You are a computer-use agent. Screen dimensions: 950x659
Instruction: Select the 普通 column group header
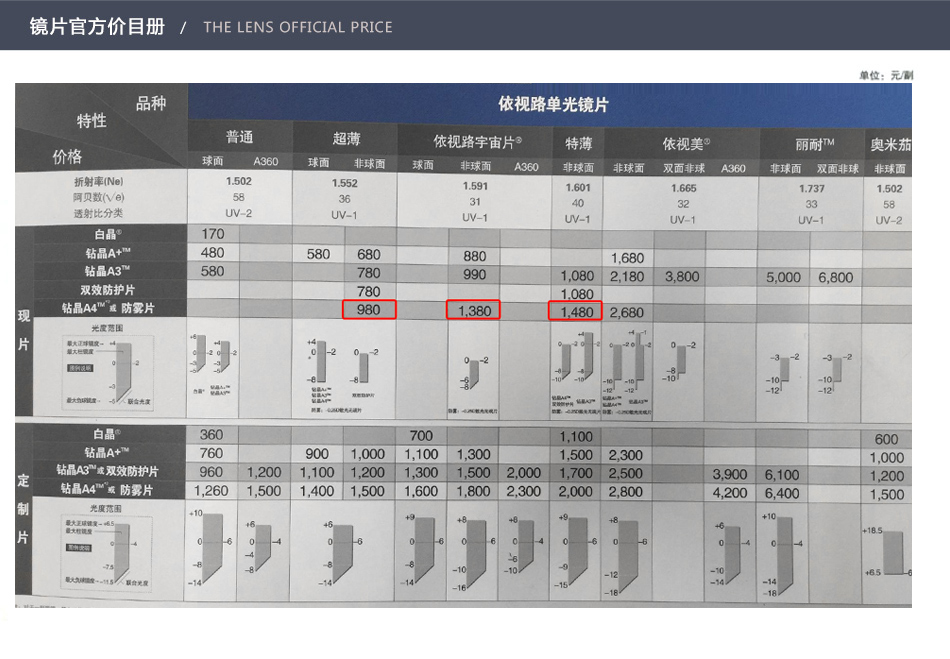click(239, 137)
